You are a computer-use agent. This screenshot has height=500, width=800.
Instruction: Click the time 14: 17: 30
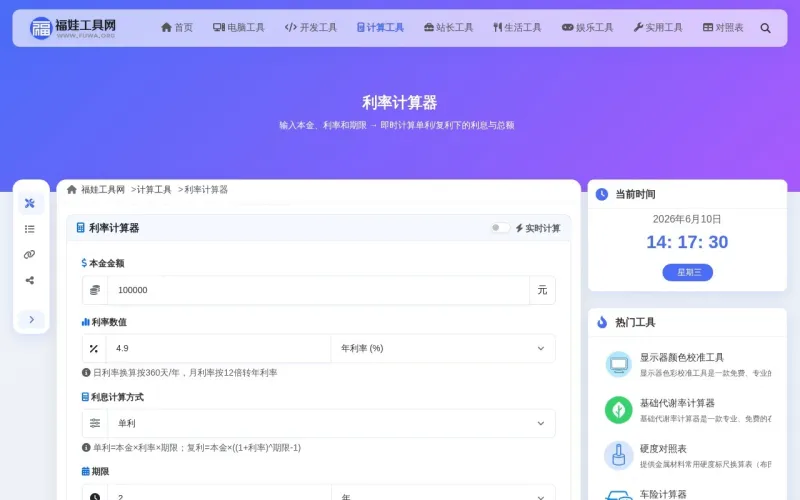coord(687,242)
